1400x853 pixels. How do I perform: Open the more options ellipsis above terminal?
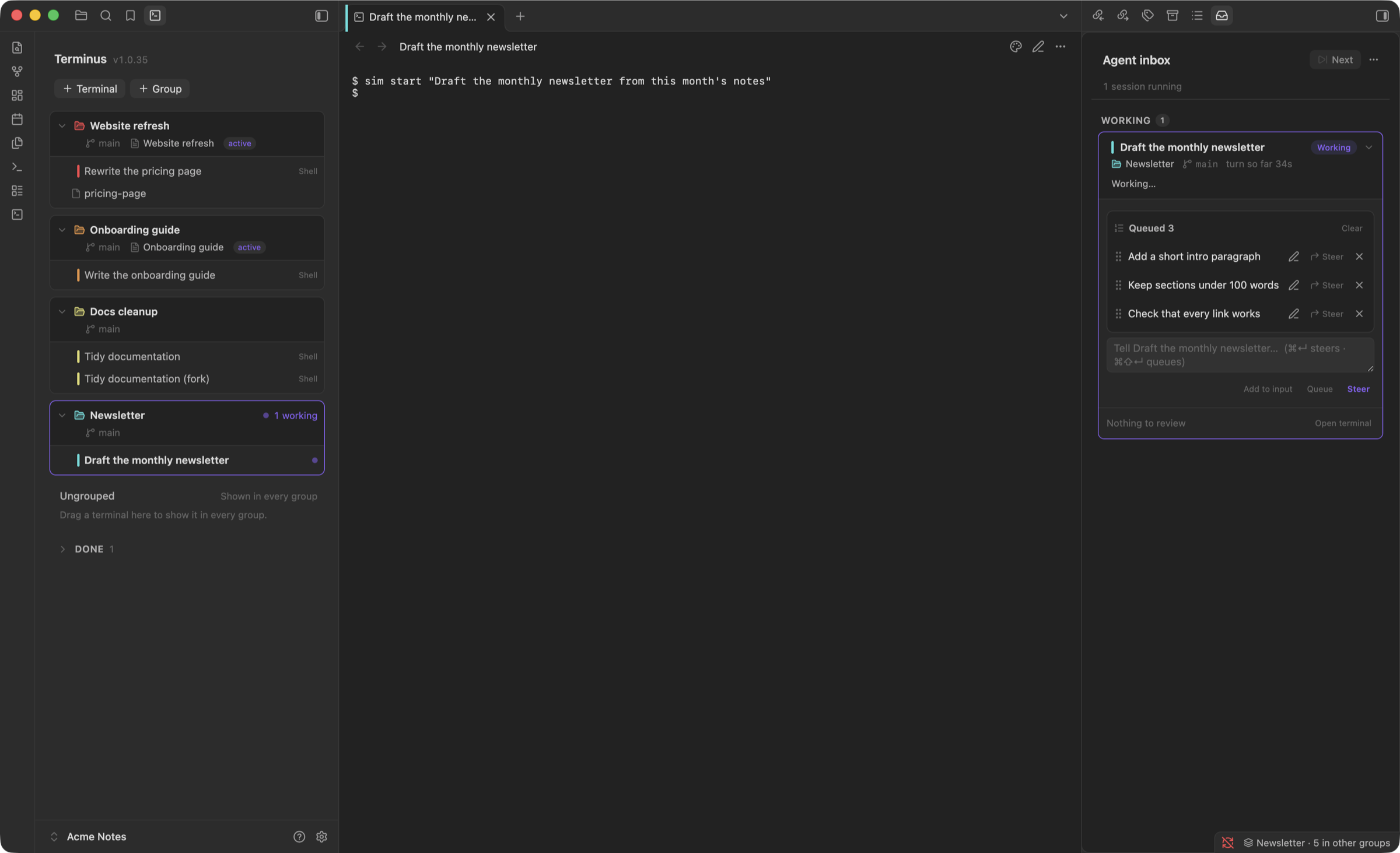(1060, 47)
